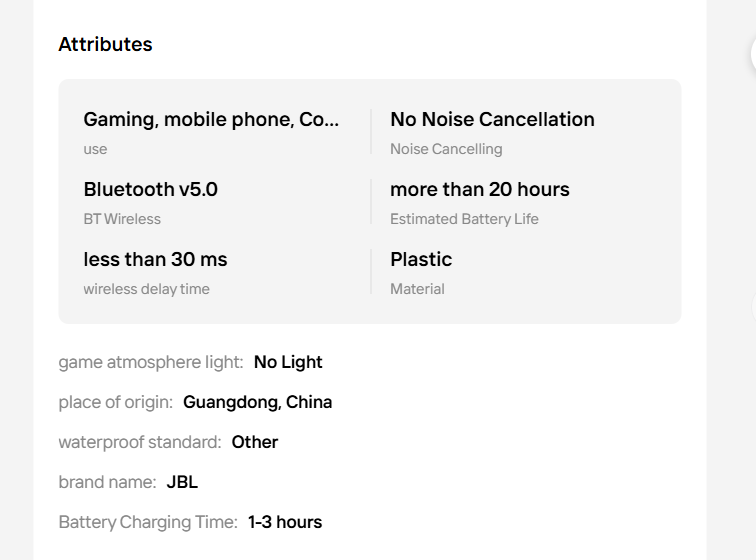Click the "use" attribute label
This screenshot has width=756, height=560.
[95, 149]
